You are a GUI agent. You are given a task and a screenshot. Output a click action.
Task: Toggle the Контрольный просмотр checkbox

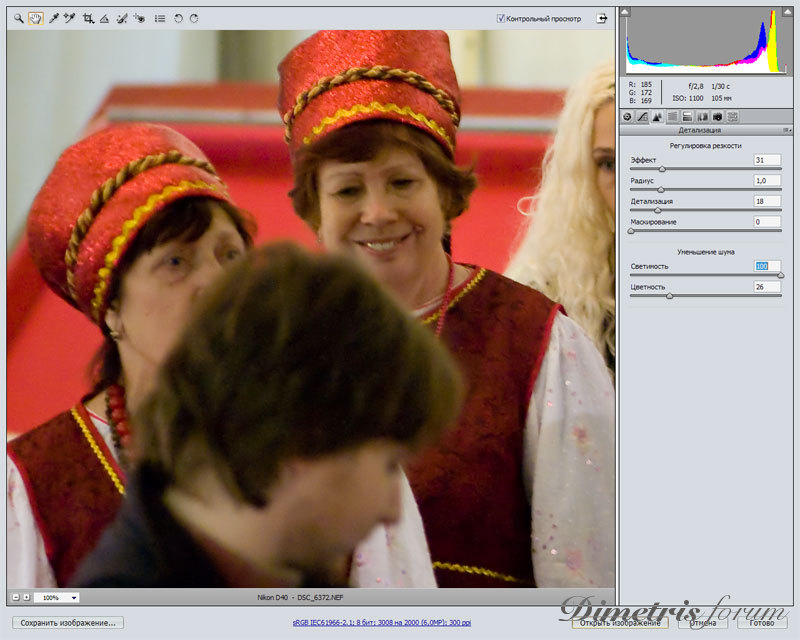502,18
